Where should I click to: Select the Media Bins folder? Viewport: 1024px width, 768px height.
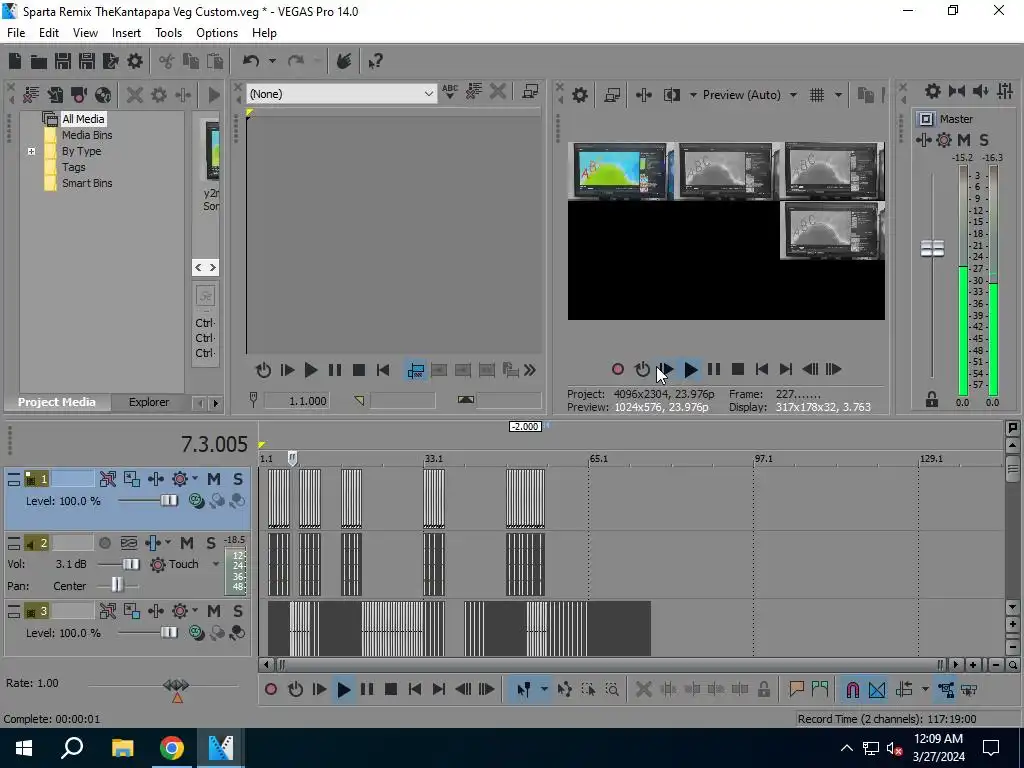tap(87, 135)
